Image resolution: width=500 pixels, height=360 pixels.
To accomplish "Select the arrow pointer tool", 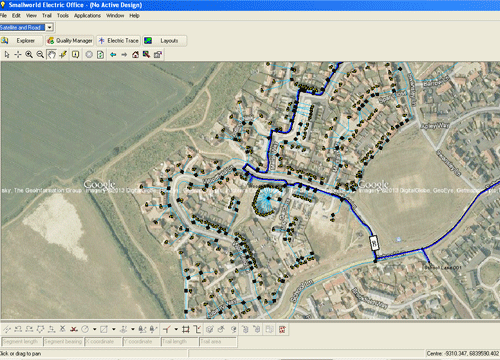I will click(7, 55).
